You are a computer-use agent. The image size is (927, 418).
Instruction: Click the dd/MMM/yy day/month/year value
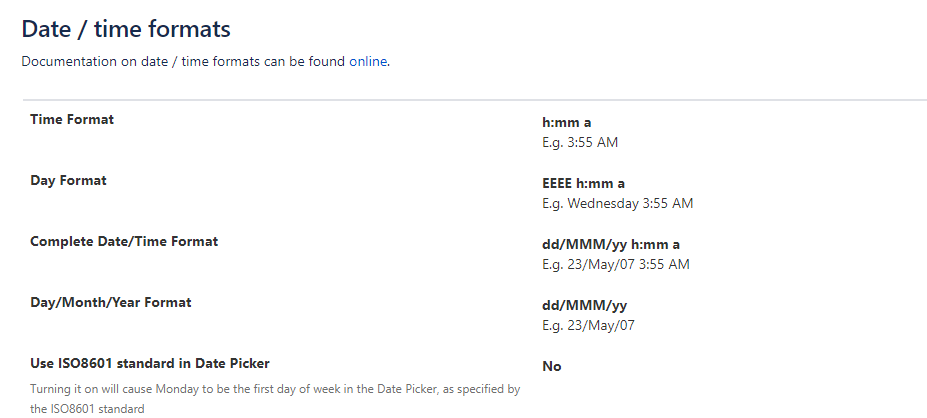(x=584, y=306)
